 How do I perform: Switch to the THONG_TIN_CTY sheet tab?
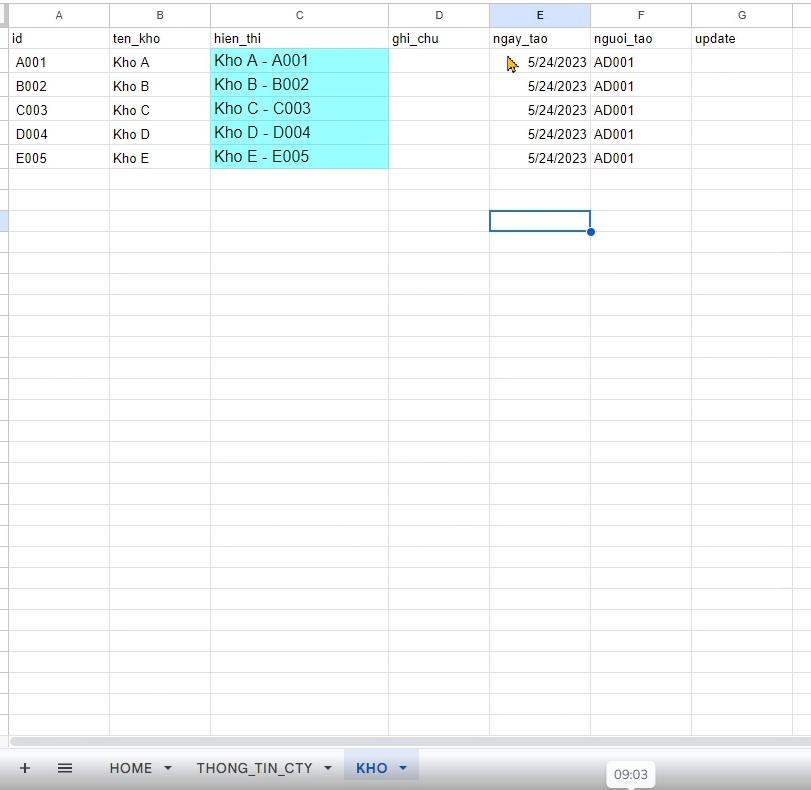(x=254, y=768)
